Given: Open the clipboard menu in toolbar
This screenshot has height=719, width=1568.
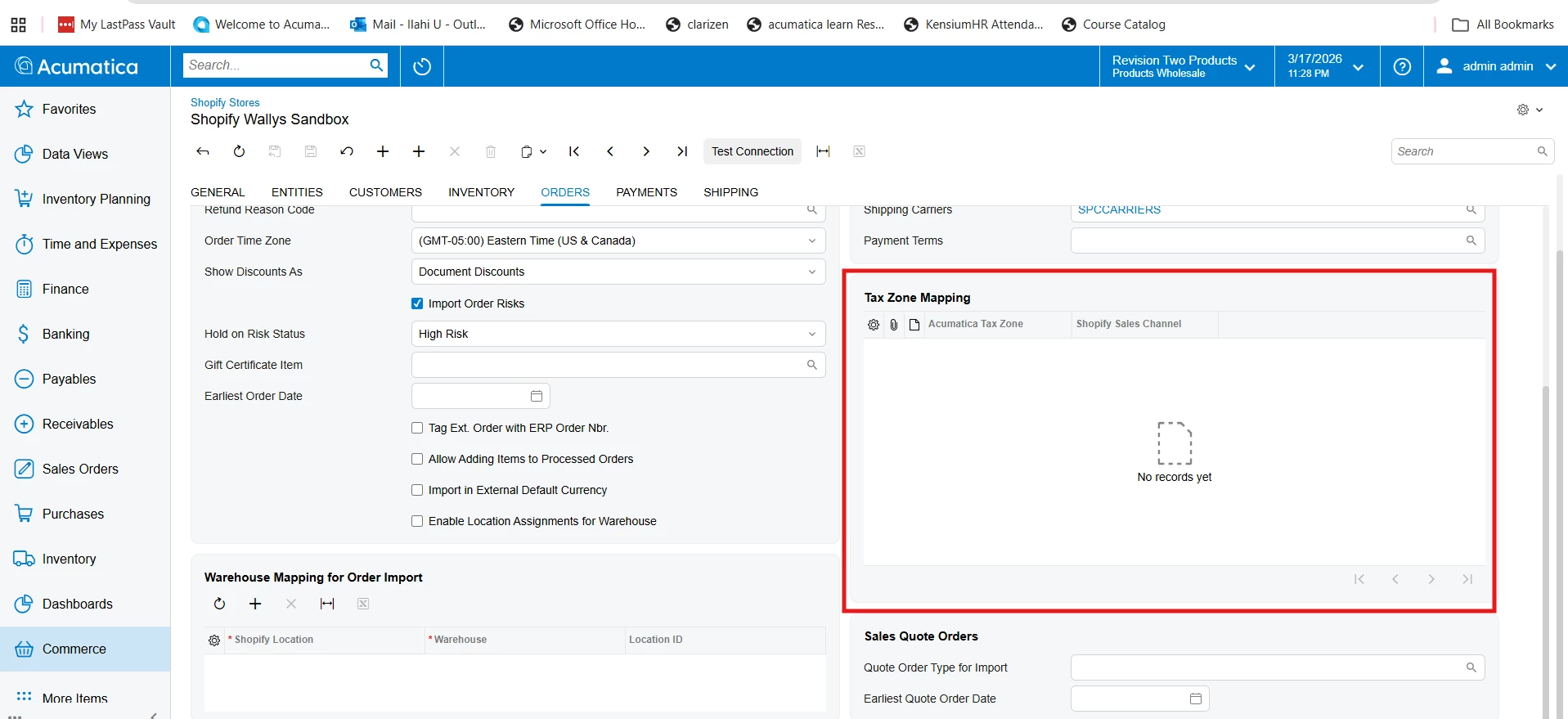Looking at the screenshot, I should coord(533,151).
